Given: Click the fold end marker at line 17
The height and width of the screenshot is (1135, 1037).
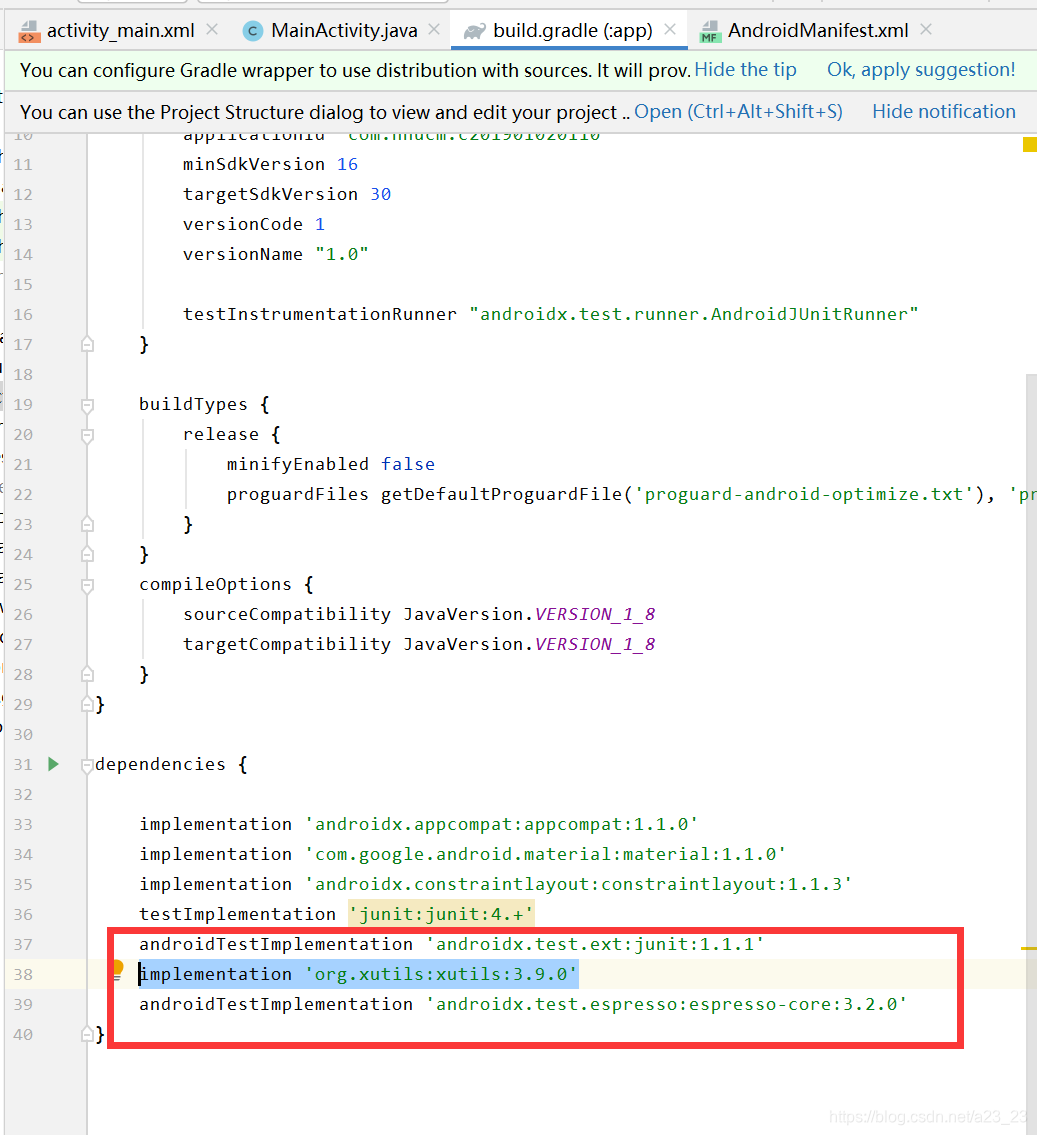Looking at the screenshot, I should [88, 344].
